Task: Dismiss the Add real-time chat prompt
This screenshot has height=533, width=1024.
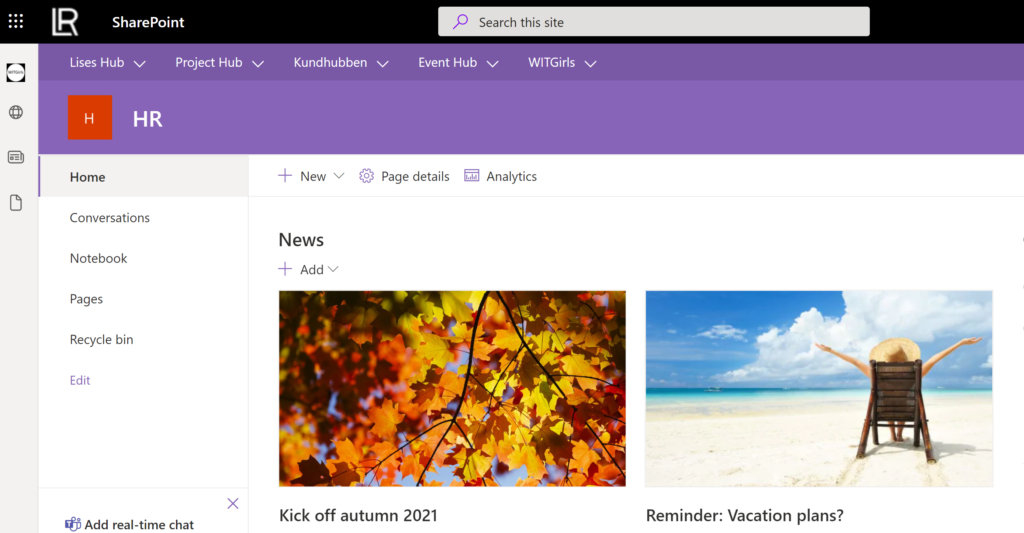Action: 233,503
